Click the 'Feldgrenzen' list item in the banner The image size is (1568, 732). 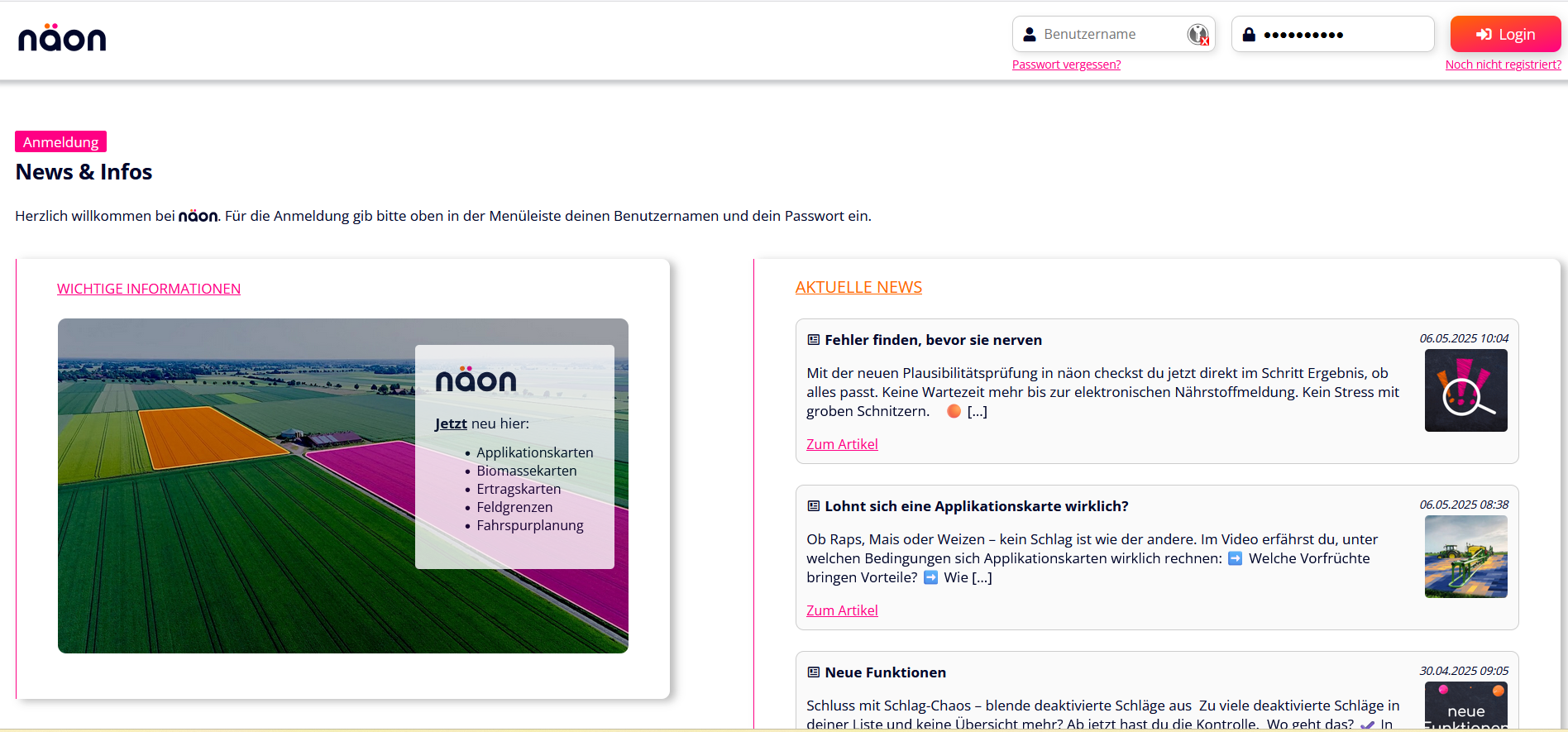coord(514,507)
